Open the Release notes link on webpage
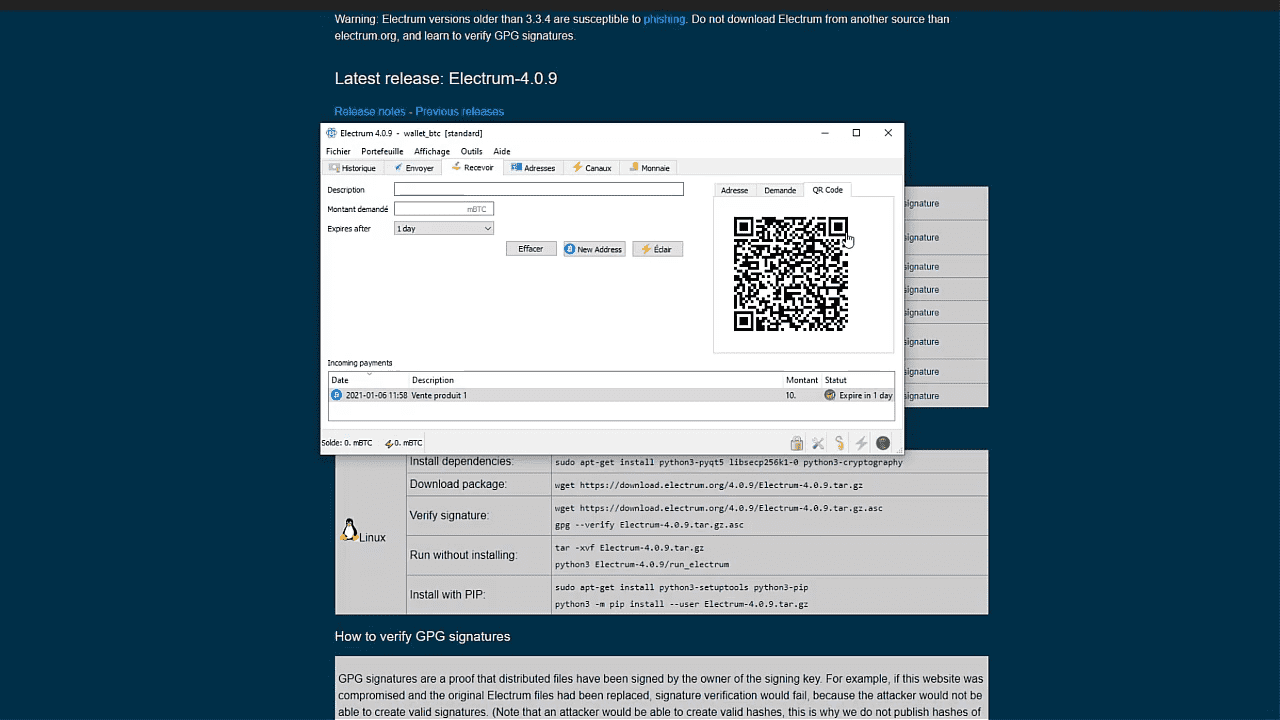Viewport: 1280px width, 720px height. (x=370, y=111)
